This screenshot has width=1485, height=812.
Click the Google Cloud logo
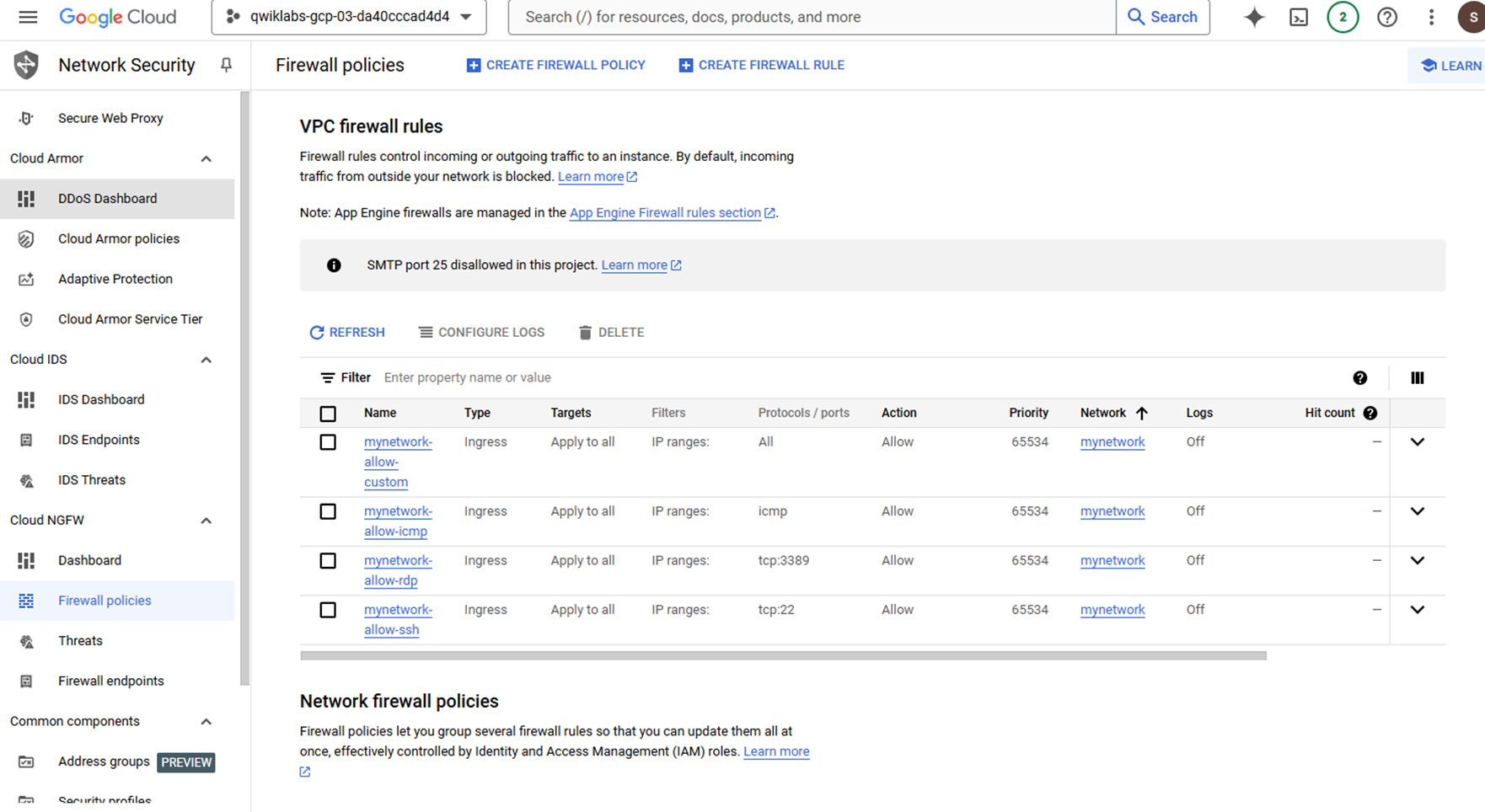coord(117,17)
